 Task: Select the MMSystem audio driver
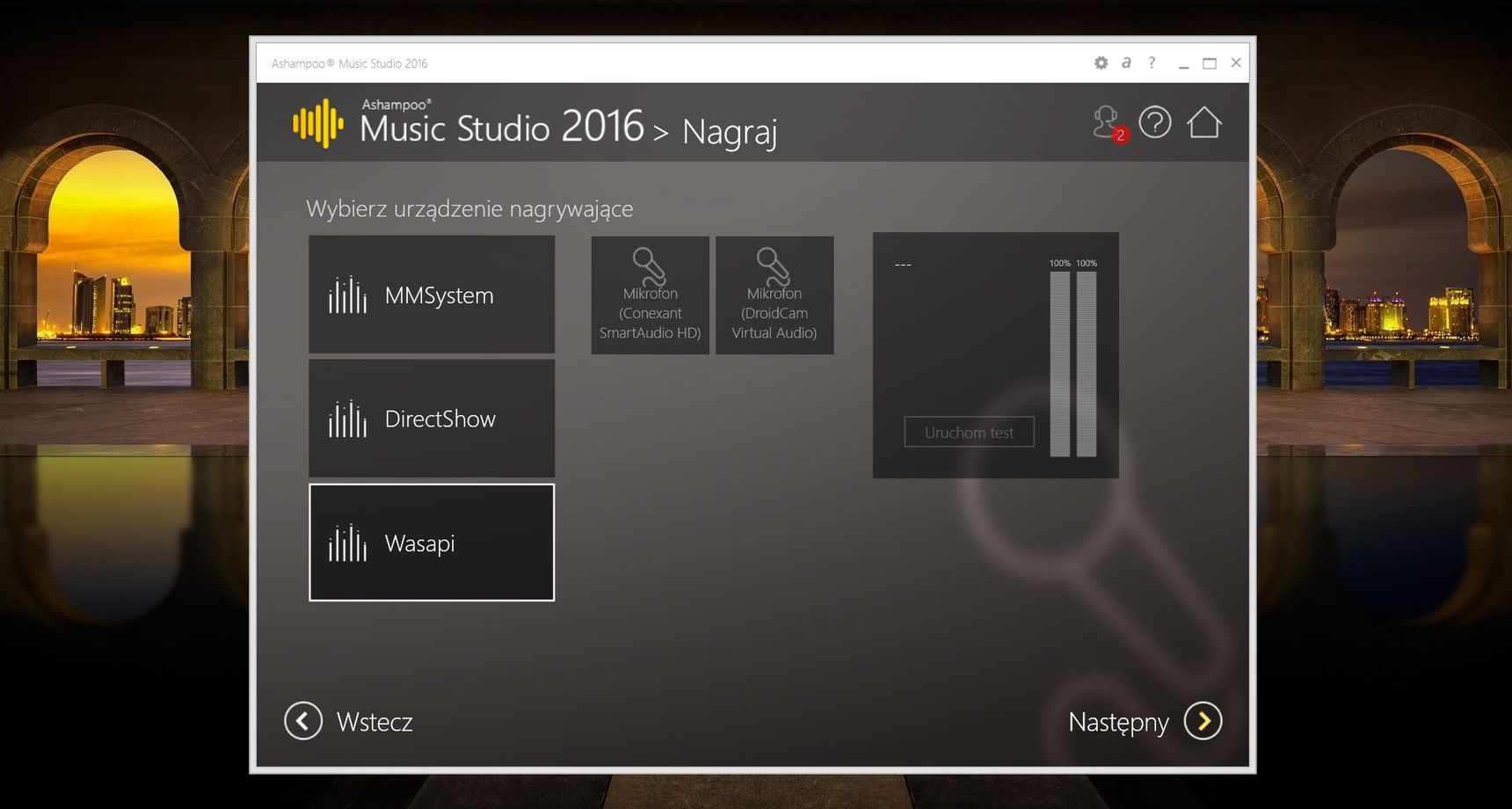(x=432, y=295)
